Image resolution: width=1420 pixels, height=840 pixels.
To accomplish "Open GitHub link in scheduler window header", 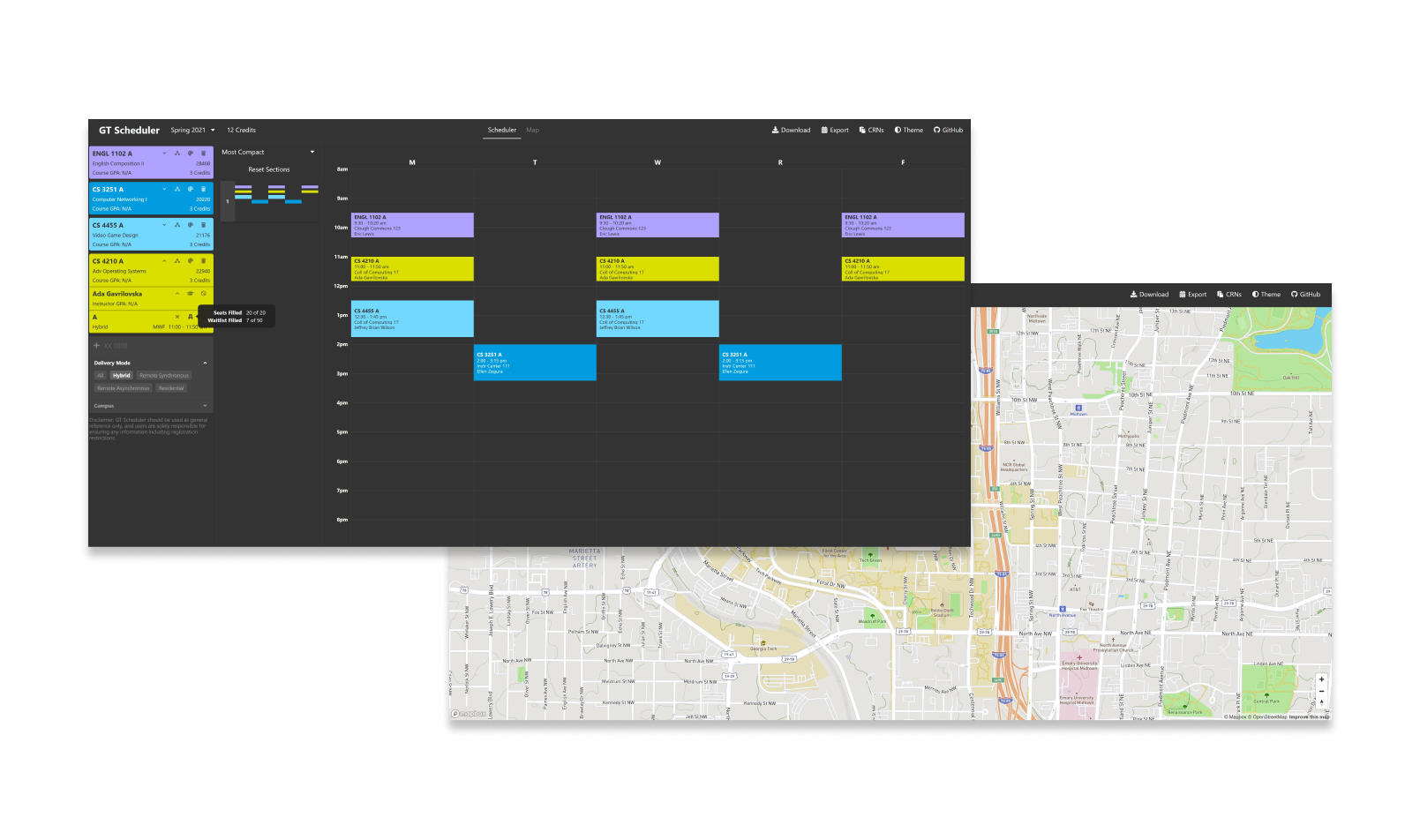I will coord(948,130).
